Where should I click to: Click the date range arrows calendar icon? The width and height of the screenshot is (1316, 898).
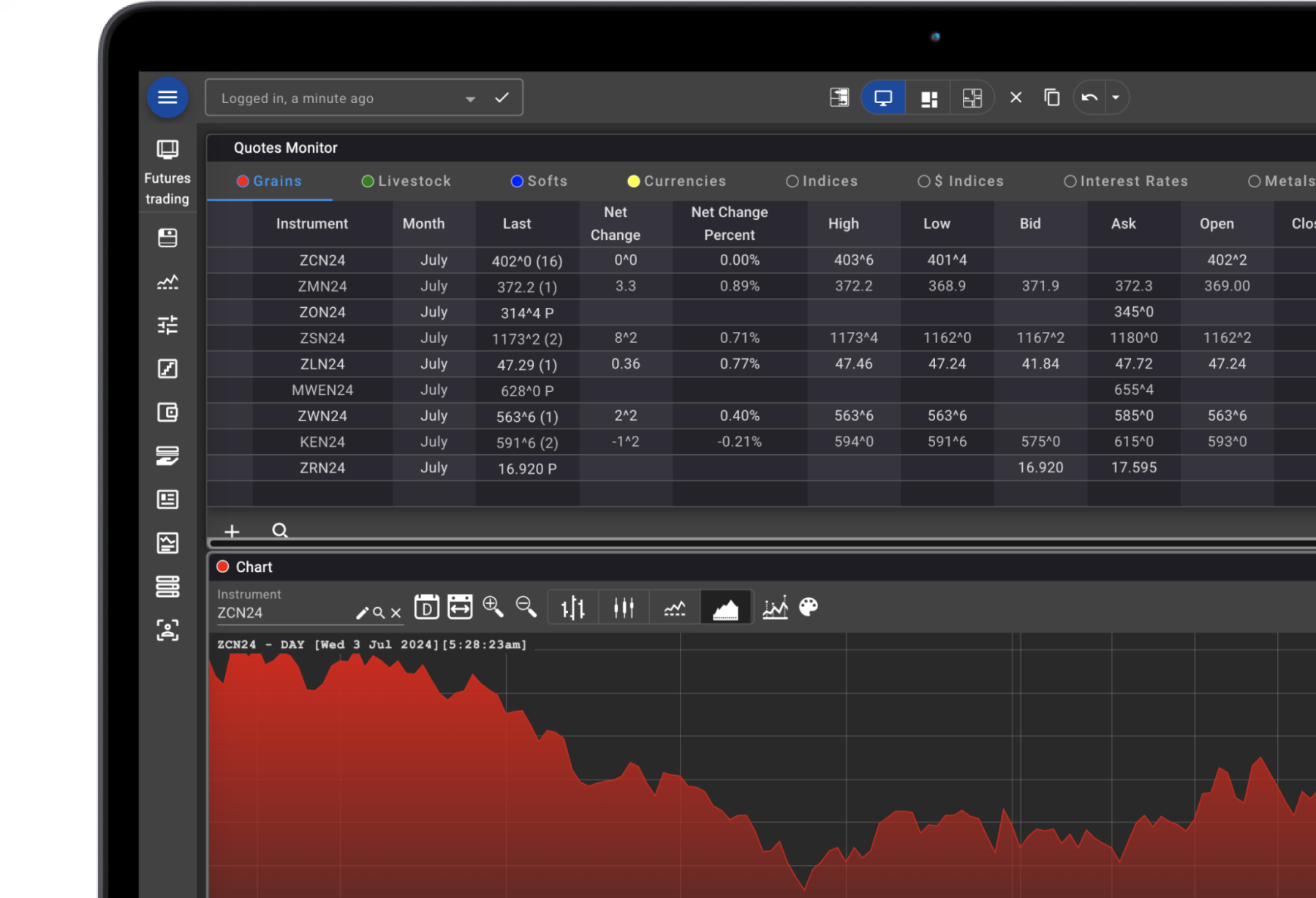point(460,607)
